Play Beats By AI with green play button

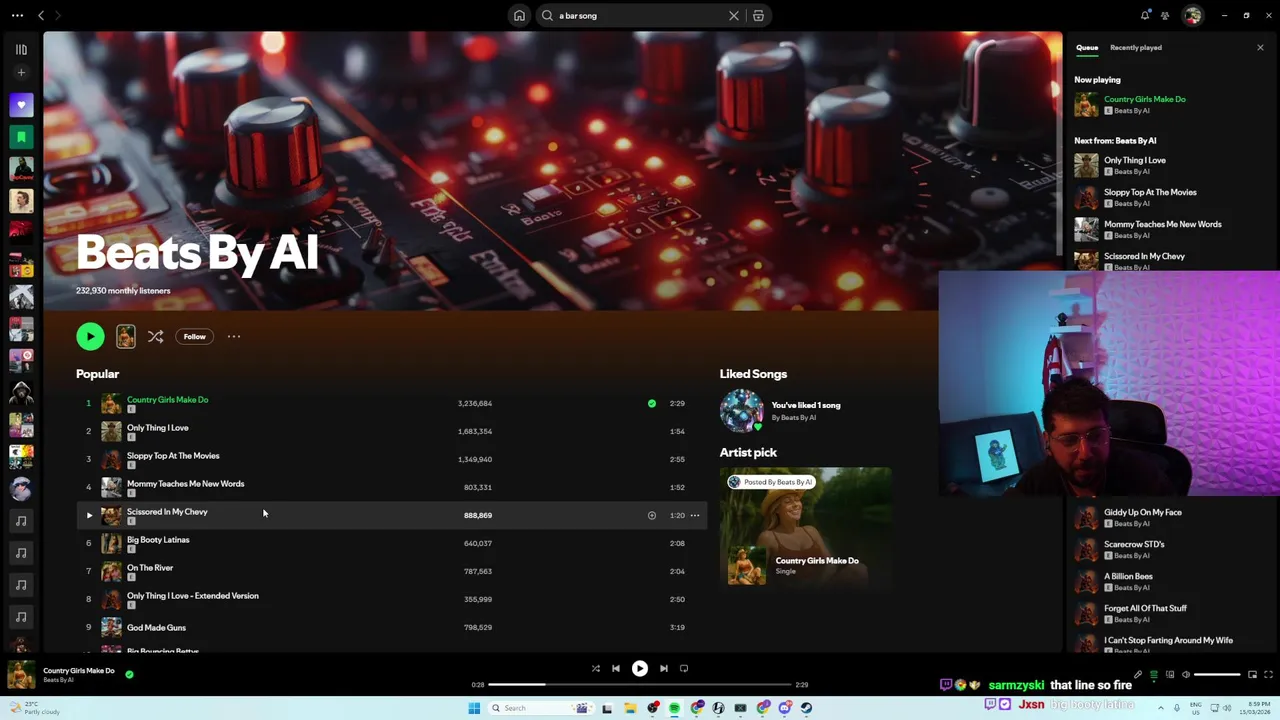pyautogui.click(x=90, y=337)
